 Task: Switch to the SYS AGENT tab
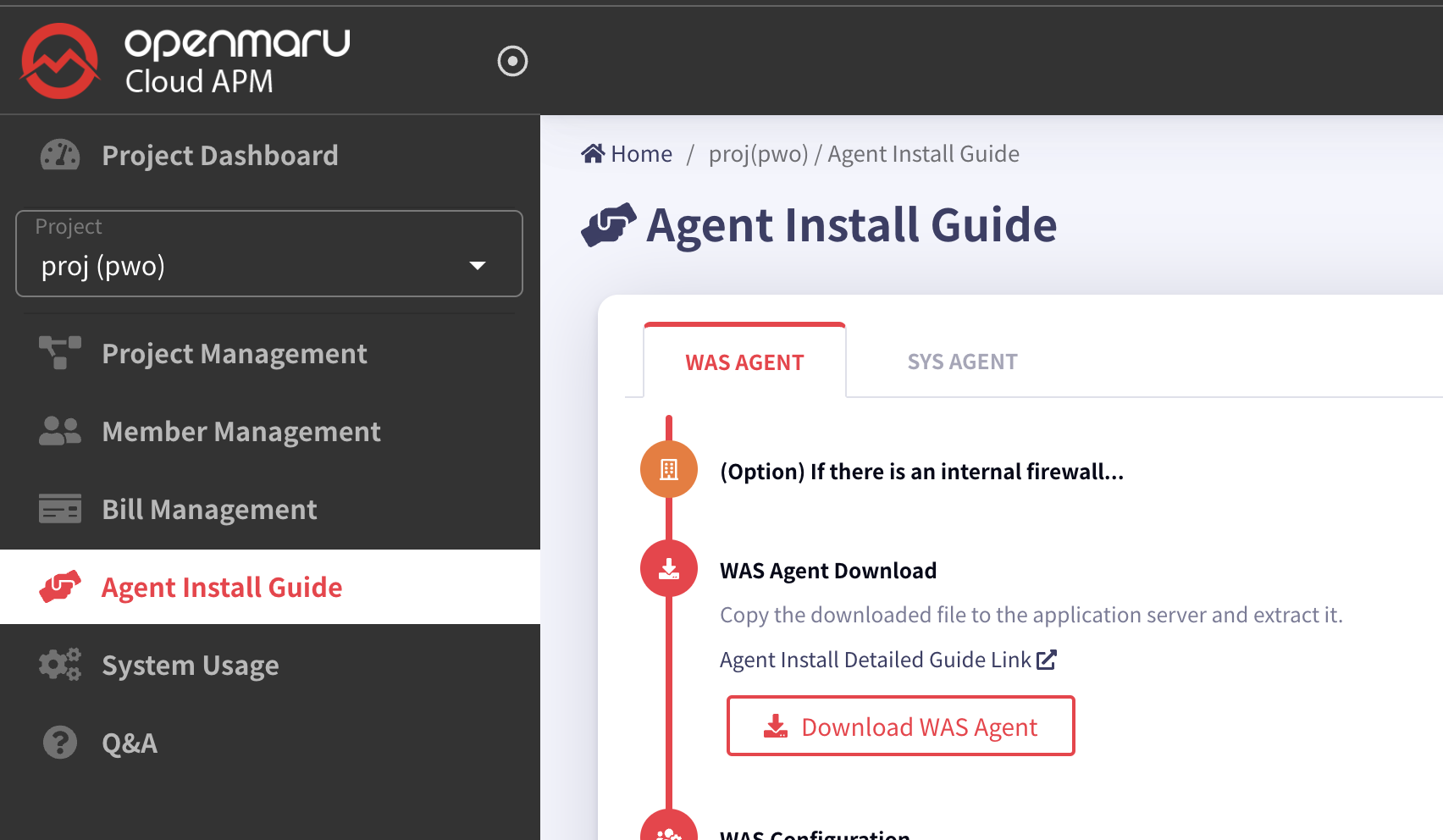point(962,362)
